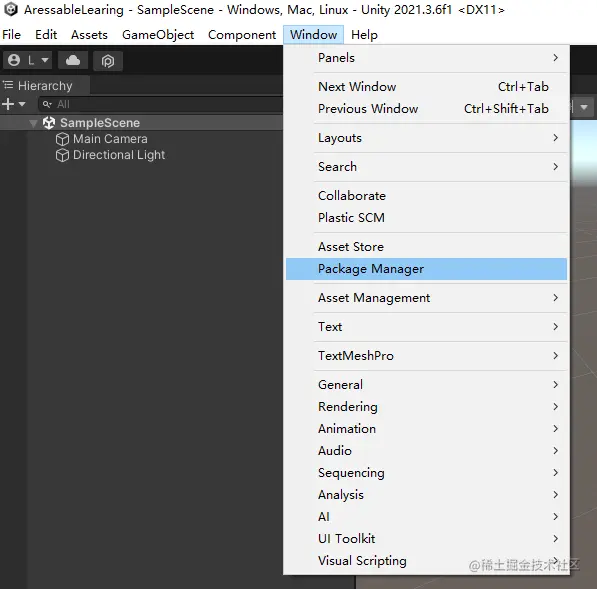This screenshot has height=589, width=597.
Task: Open the GameObject menu
Action: point(158,35)
